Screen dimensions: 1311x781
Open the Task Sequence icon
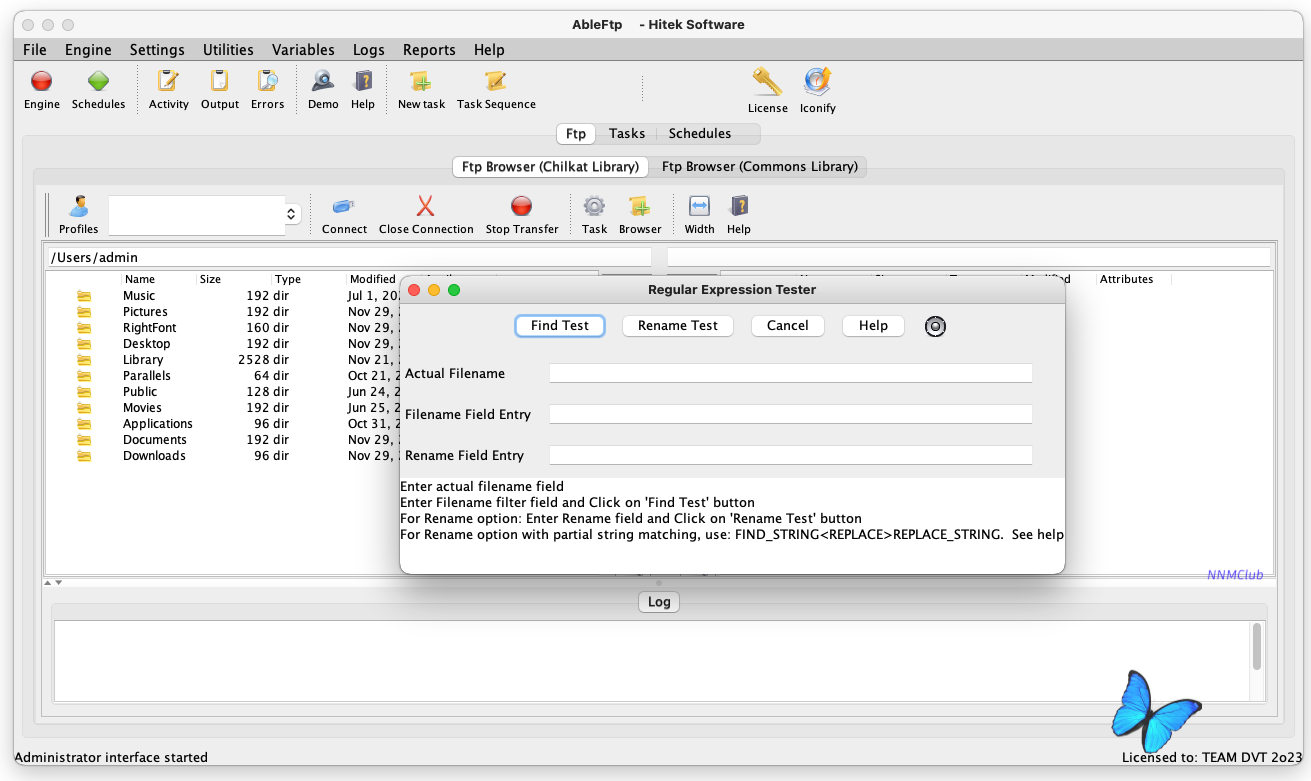[495, 81]
